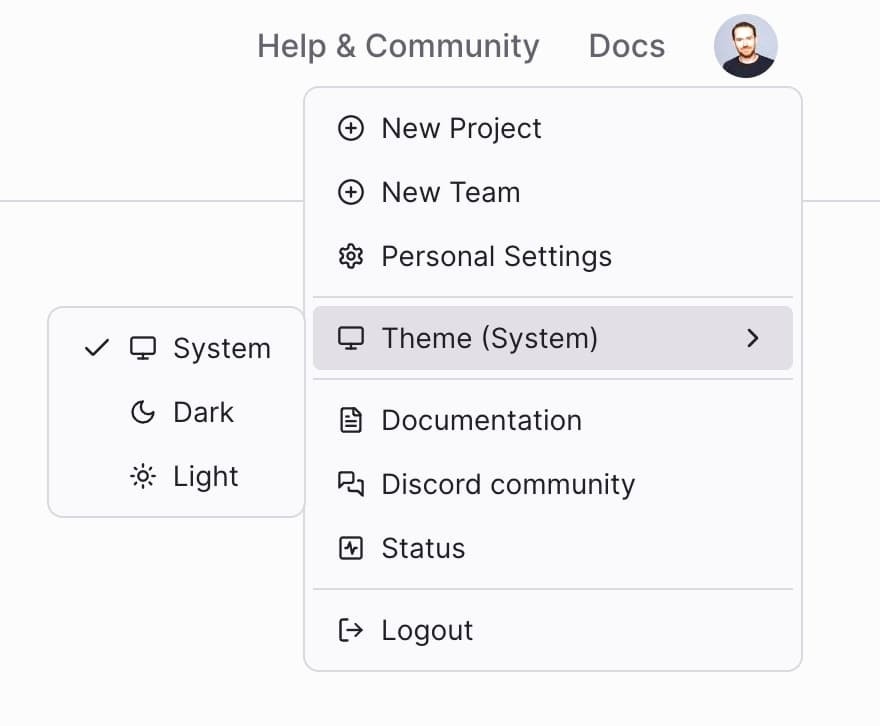Viewport: 880px width, 726px height.
Task: Open Personal Settings
Action: coord(496,256)
